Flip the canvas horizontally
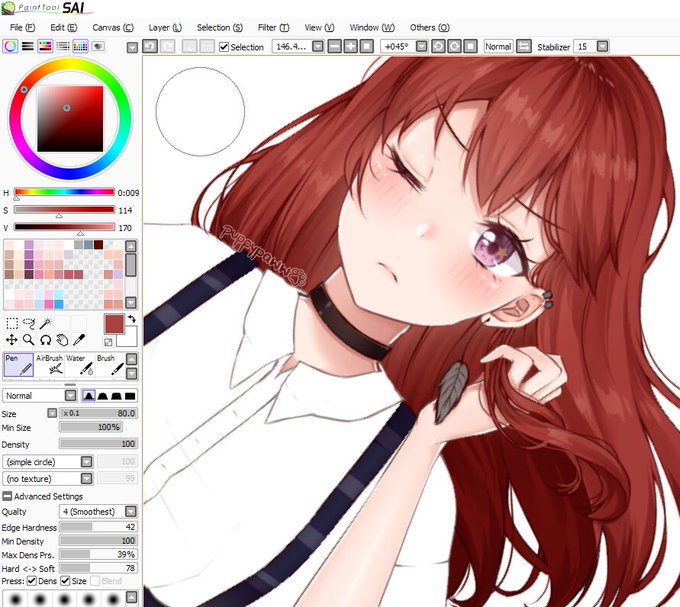Image resolution: width=680 pixels, height=607 pixels. tap(524, 46)
